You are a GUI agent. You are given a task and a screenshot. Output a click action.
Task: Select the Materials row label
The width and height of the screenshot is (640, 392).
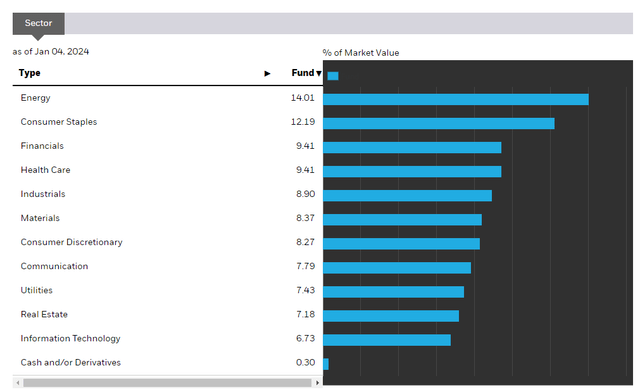click(x=40, y=218)
